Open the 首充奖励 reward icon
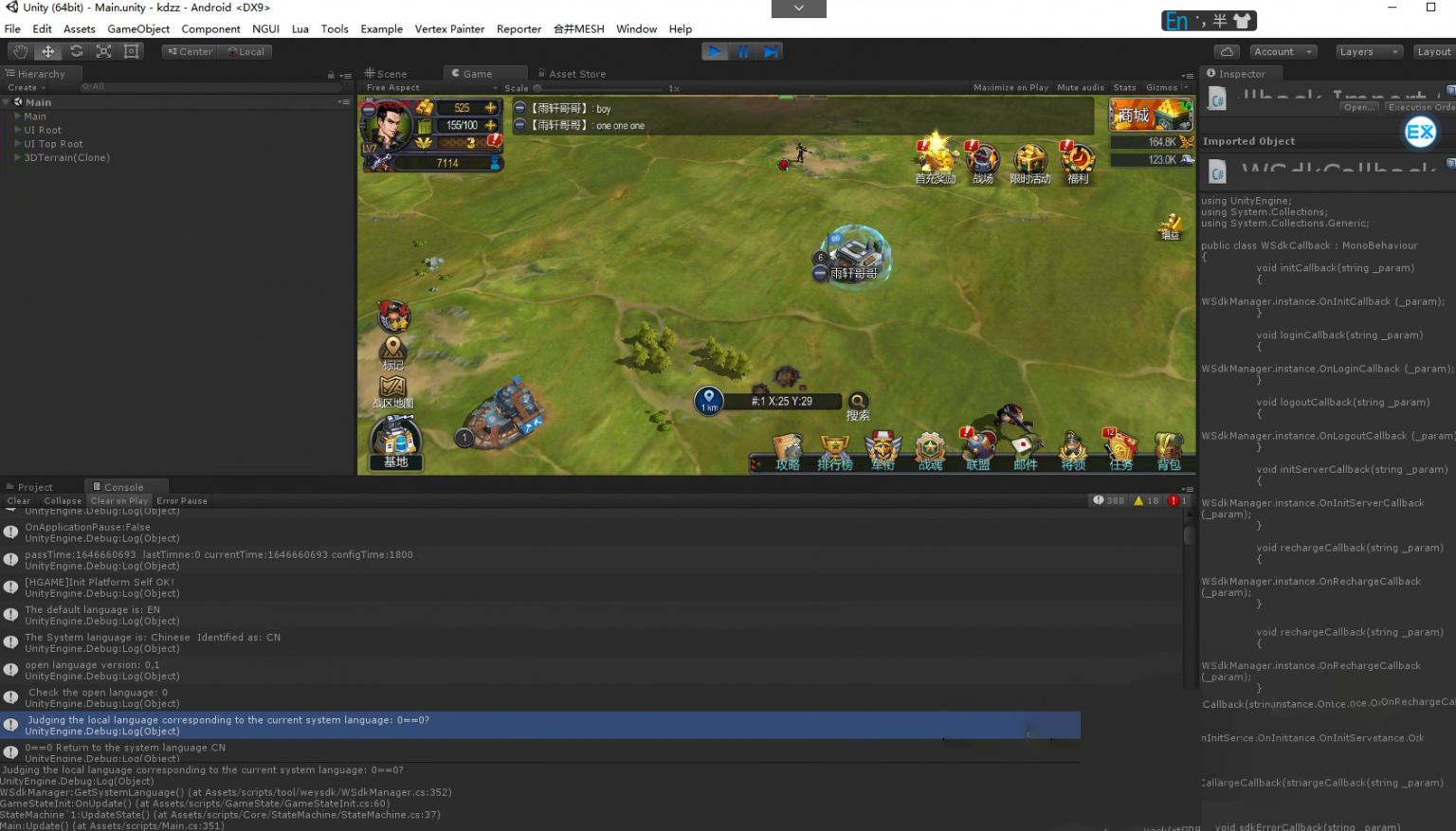 point(935,159)
